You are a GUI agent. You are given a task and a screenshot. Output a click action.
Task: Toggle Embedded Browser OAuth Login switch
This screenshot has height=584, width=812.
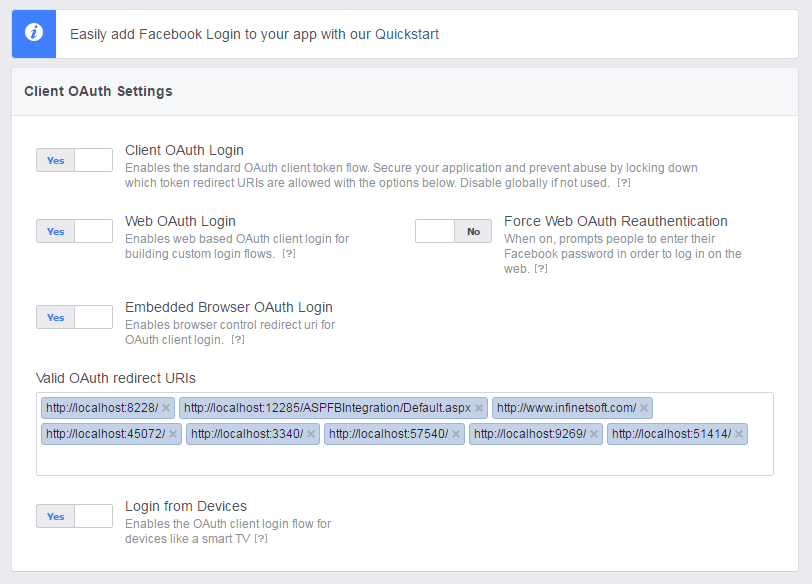(75, 317)
